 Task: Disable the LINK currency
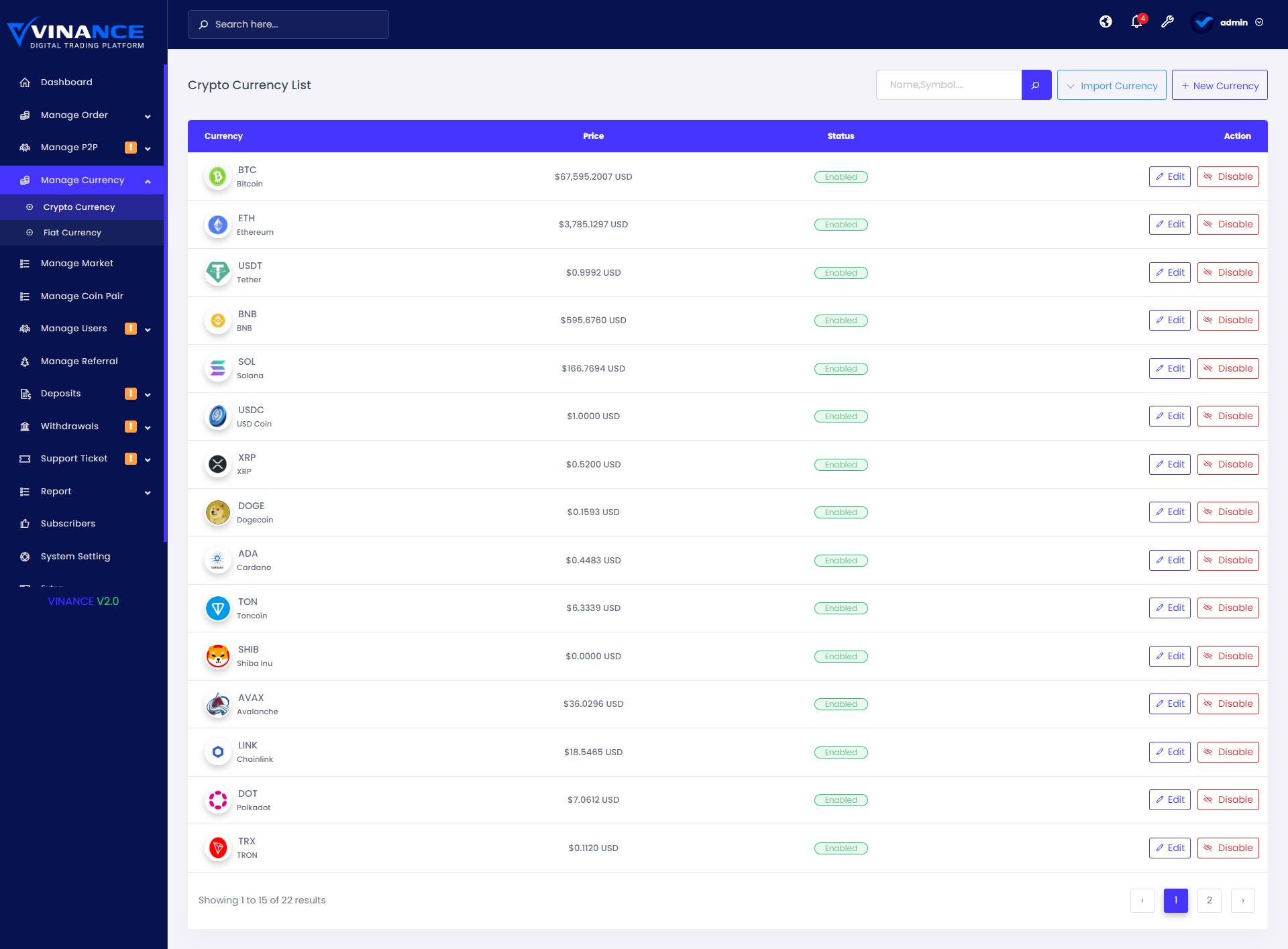pyautogui.click(x=1228, y=752)
